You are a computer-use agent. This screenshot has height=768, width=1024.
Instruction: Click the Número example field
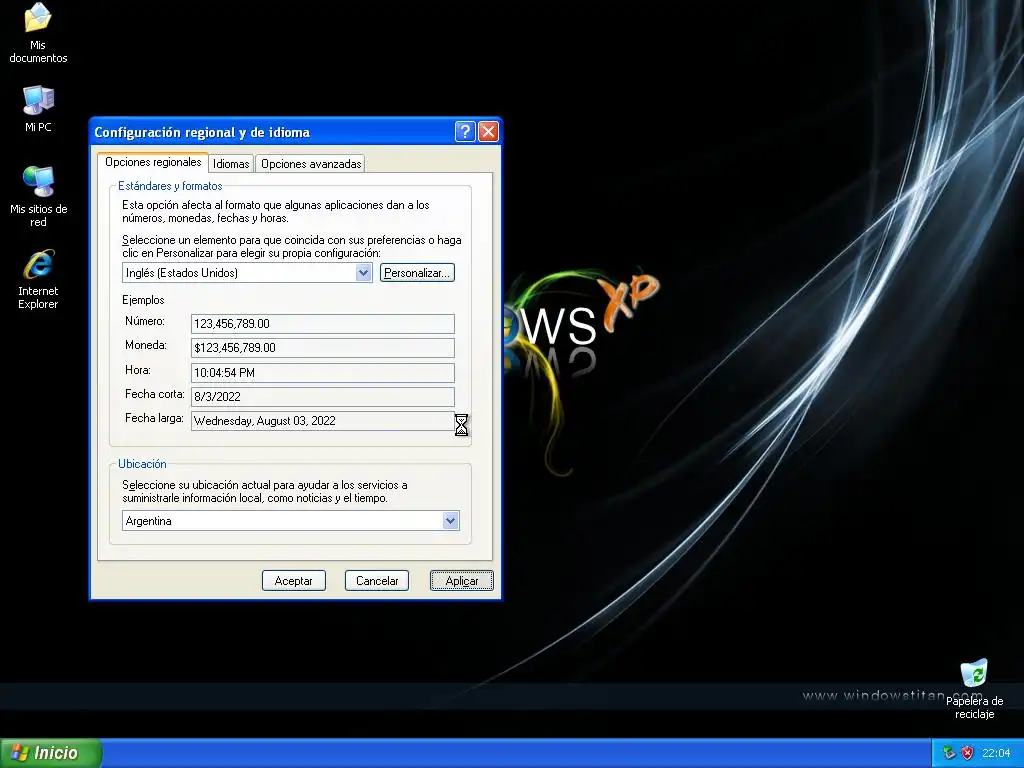pos(323,324)
